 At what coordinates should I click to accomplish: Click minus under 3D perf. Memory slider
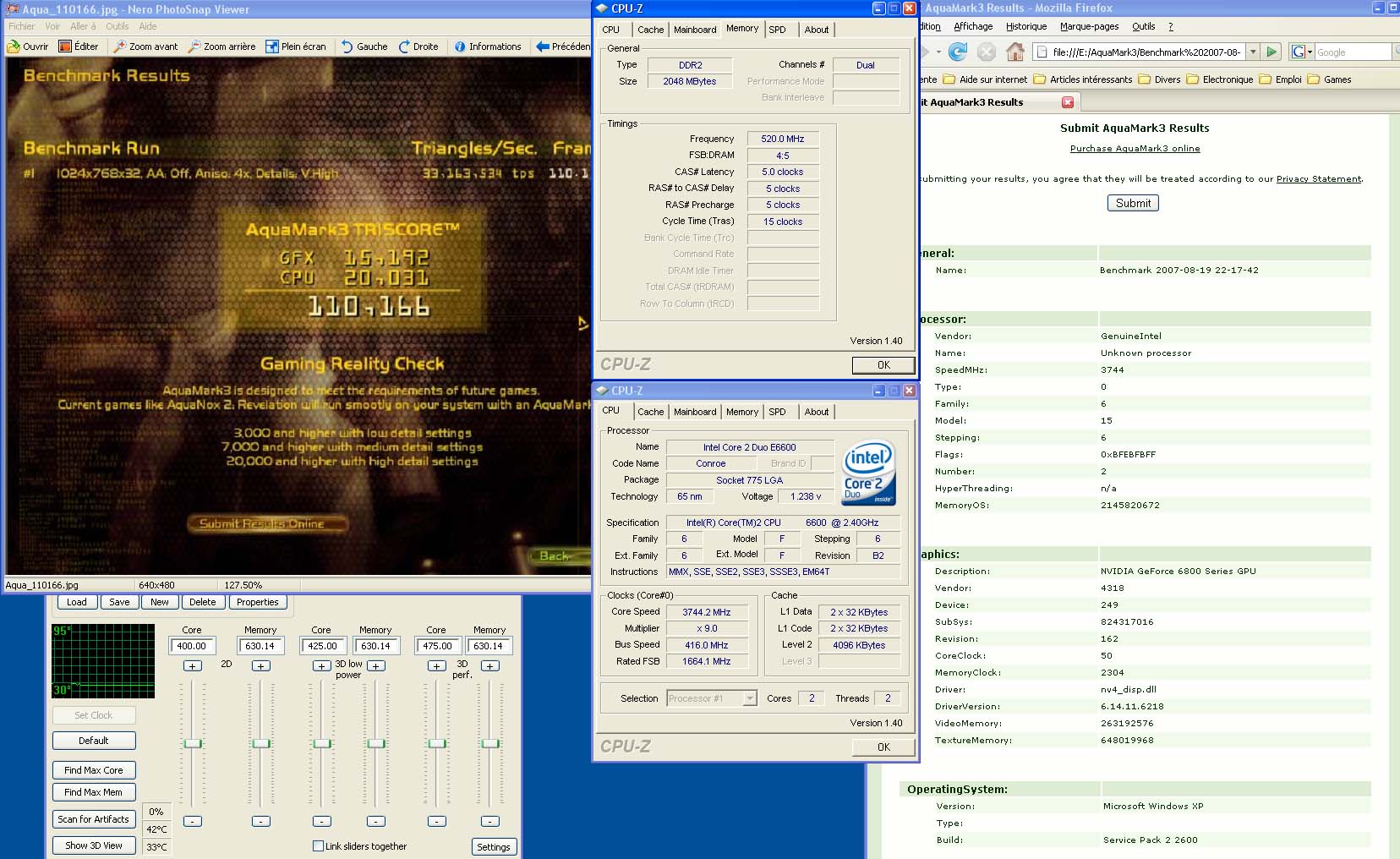490,821
